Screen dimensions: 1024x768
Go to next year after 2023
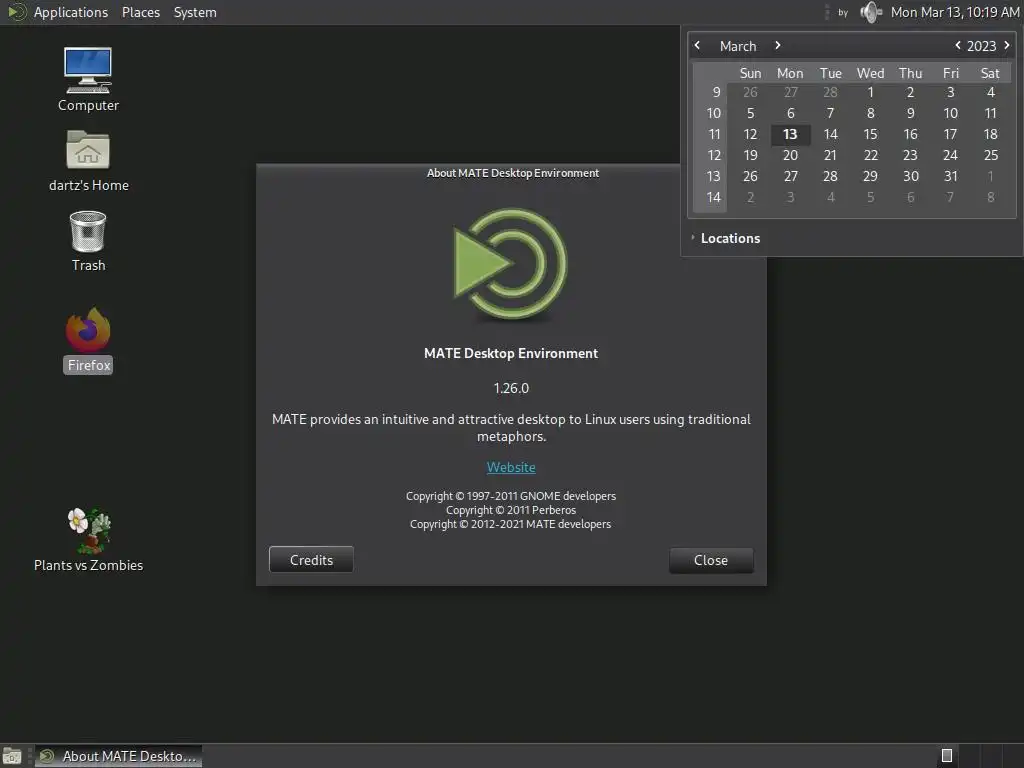coord(1006,45)
